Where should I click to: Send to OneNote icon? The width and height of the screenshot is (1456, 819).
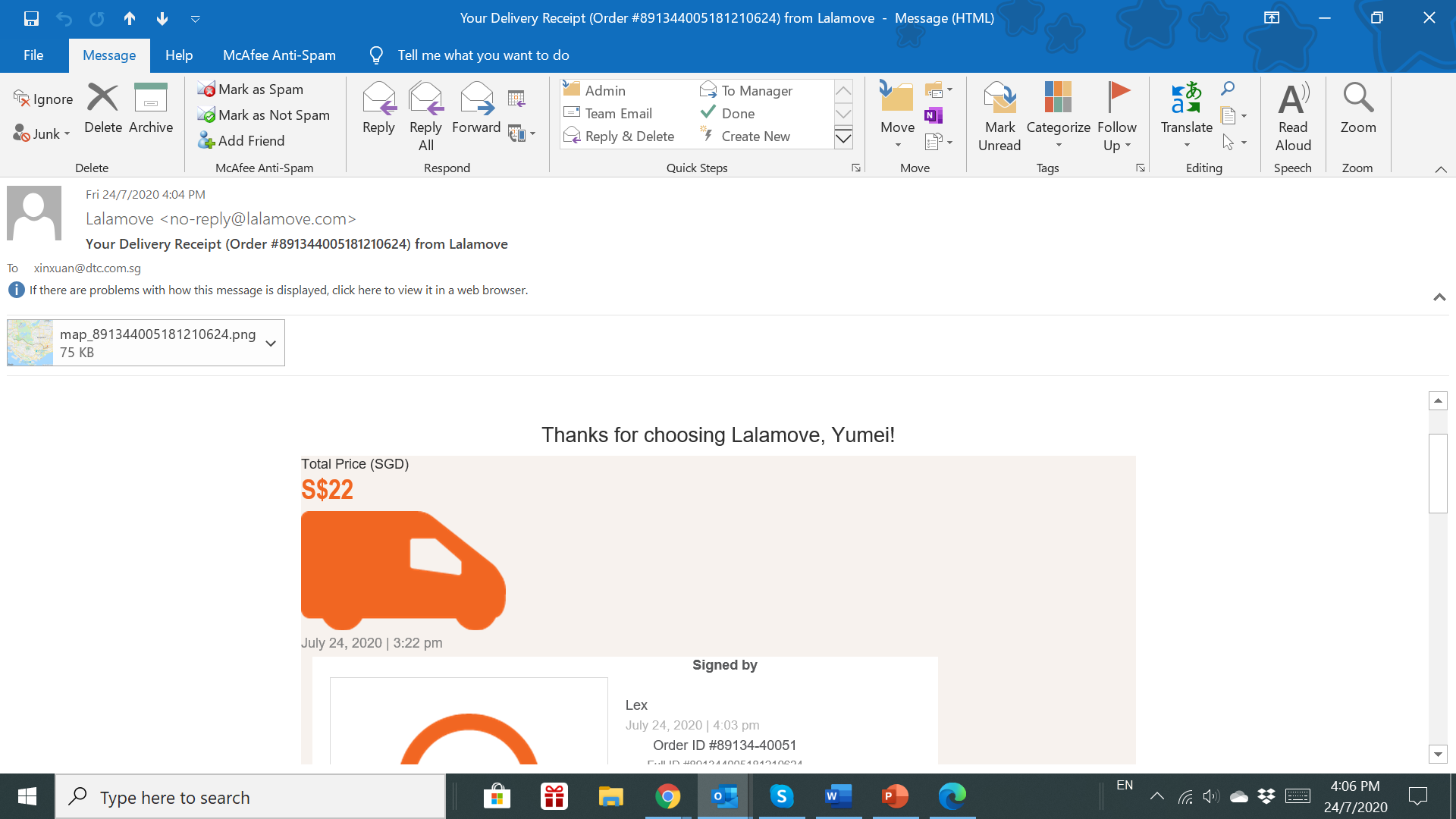point(934,115)
